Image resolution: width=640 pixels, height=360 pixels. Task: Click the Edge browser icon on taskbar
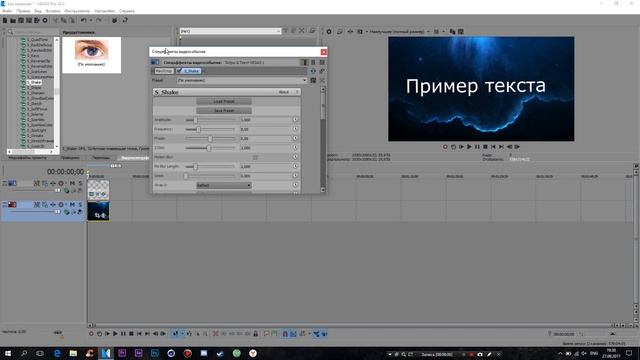click(x=57, y=353)
